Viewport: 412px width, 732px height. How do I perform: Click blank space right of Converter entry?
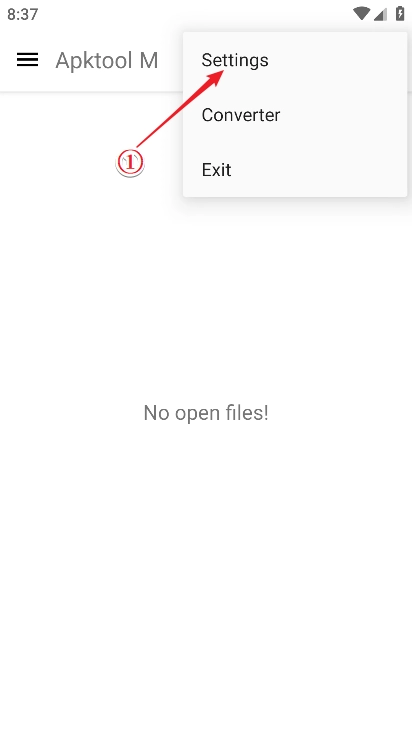[x=343, y=115]
